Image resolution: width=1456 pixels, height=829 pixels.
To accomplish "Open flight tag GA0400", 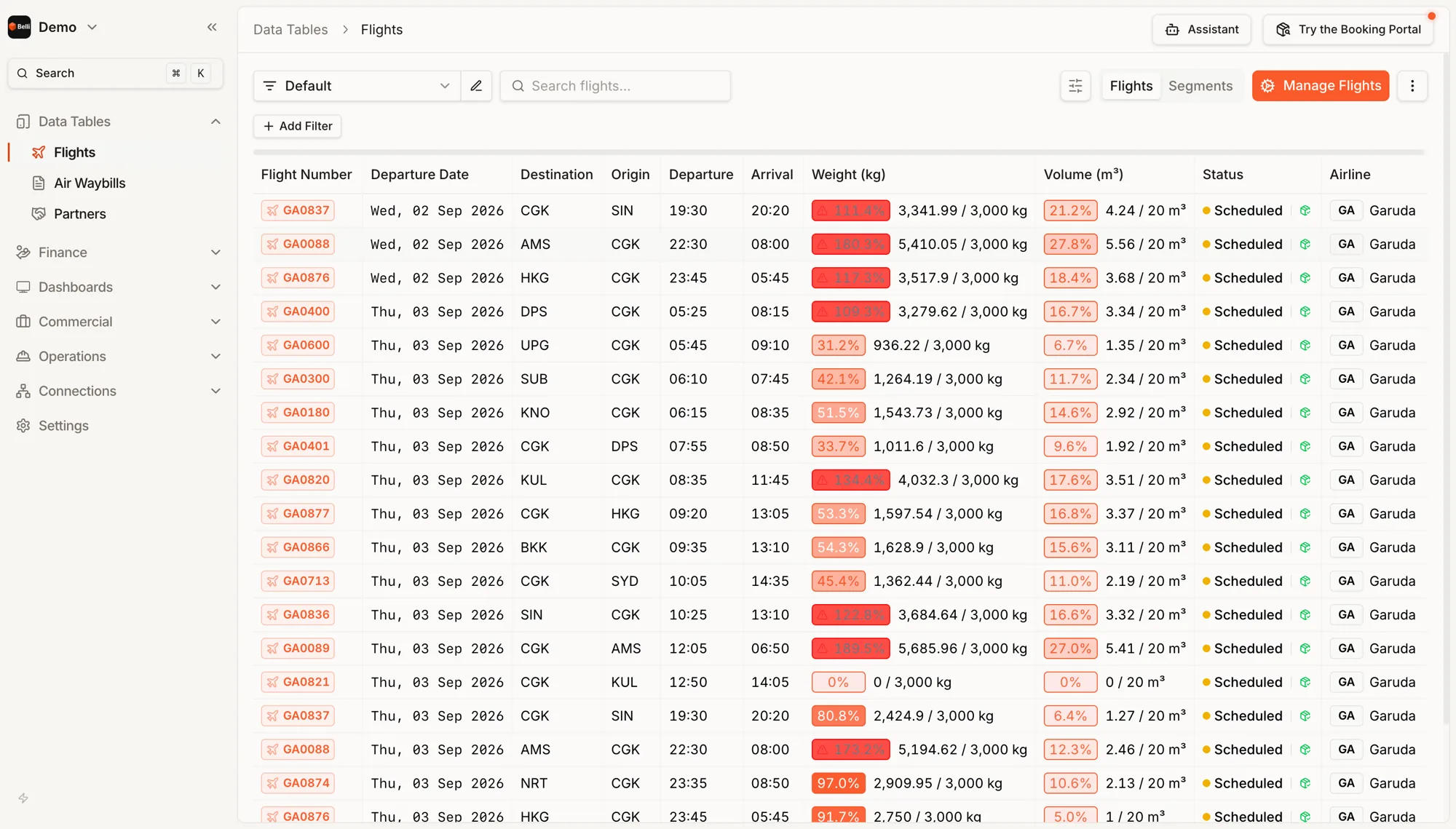I will tap(298, 312).
